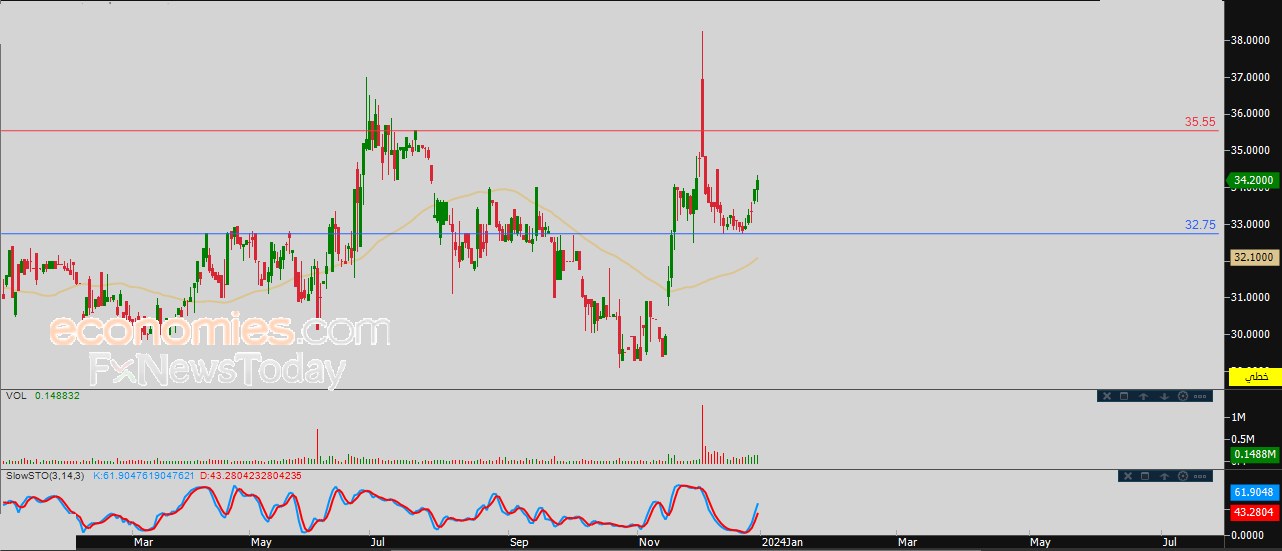Move the SlowSTO panel up
1282x551 pixels.
(x=1164, y=476)
